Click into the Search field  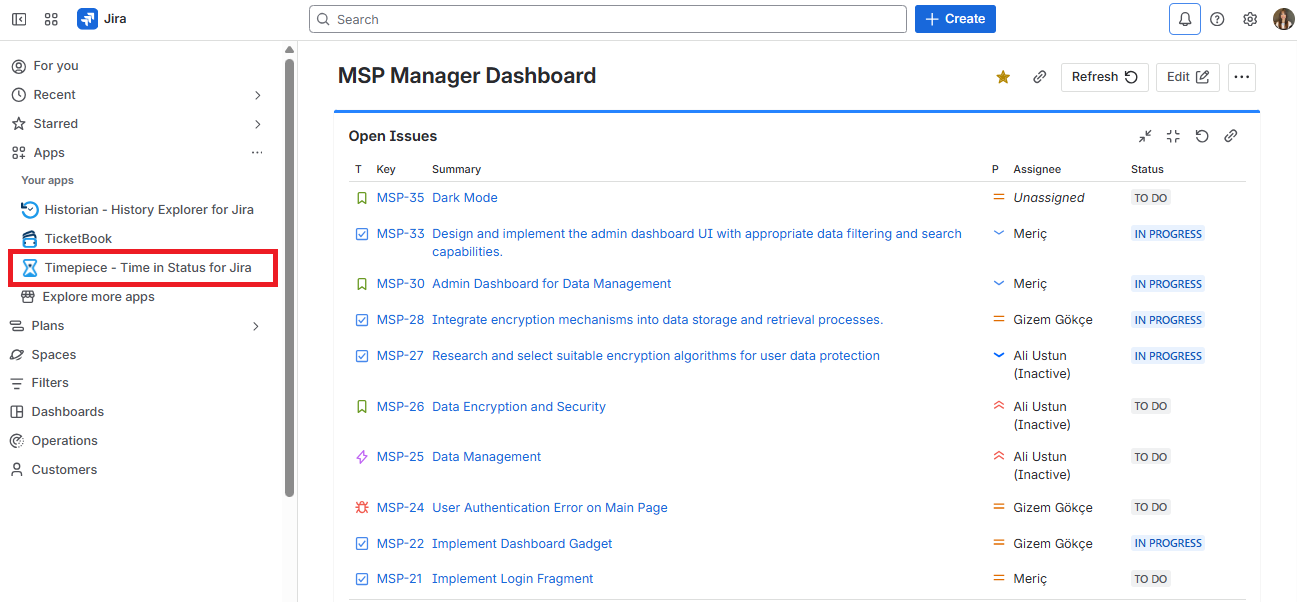(607, 19)
